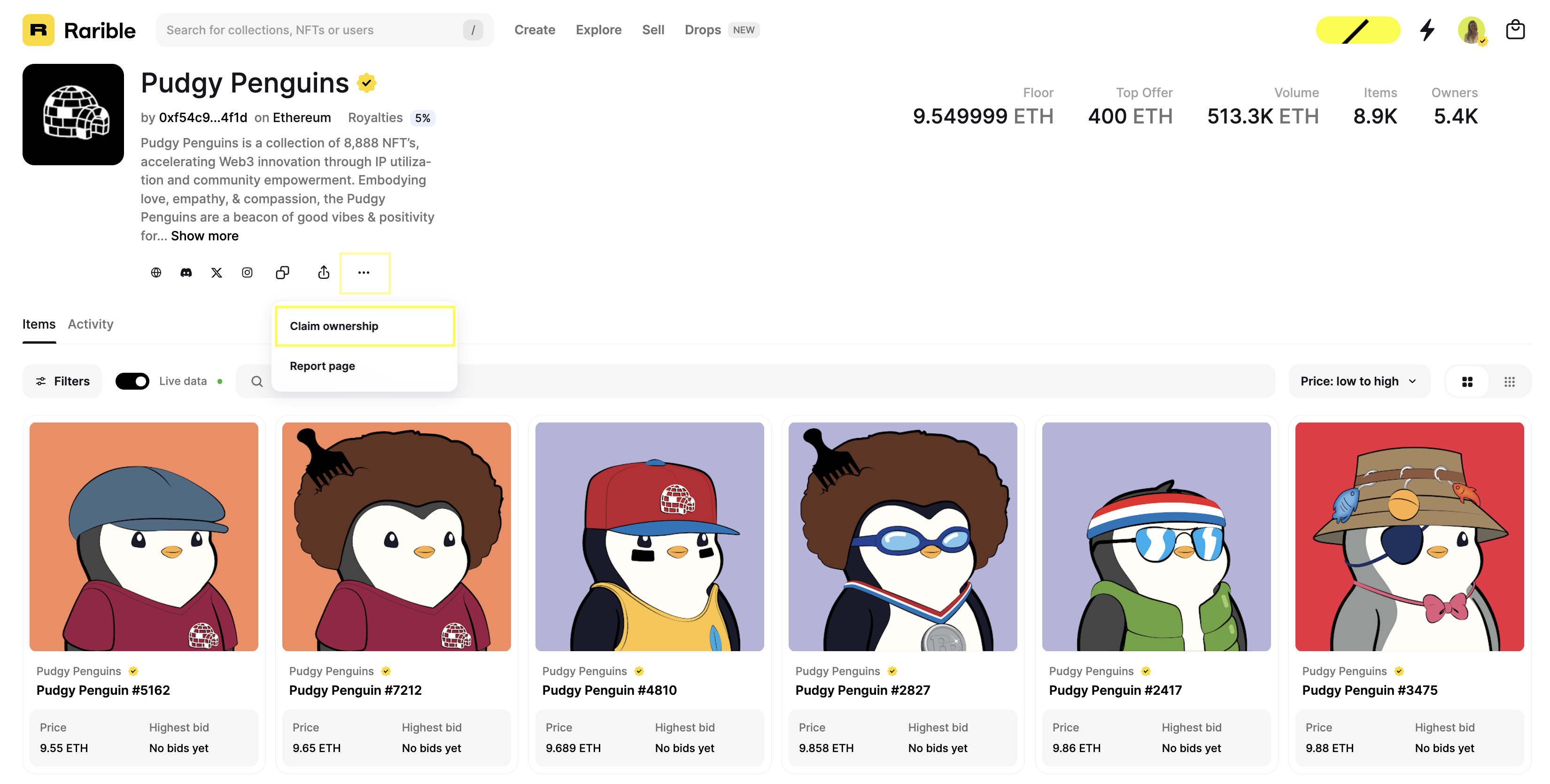
Task: Switch to the Items tab
Action: [x=39, y=324]
